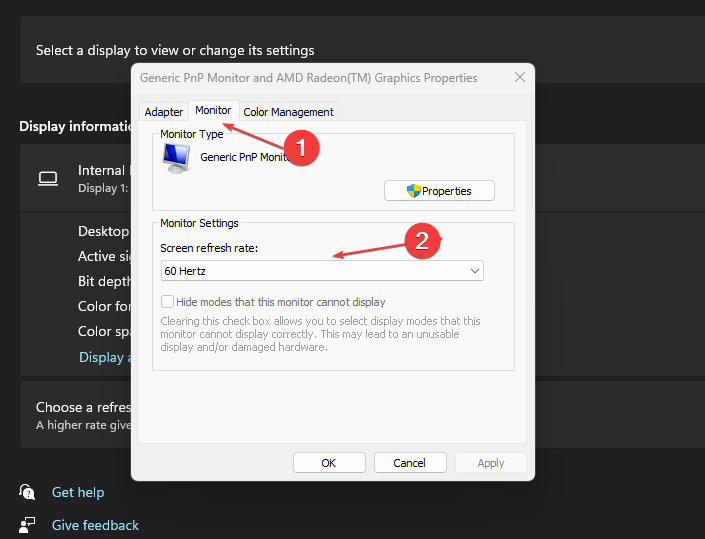Click the 'Color for' row in Settings
Viewport: 705px width, 539px height.
click(104, 307)
